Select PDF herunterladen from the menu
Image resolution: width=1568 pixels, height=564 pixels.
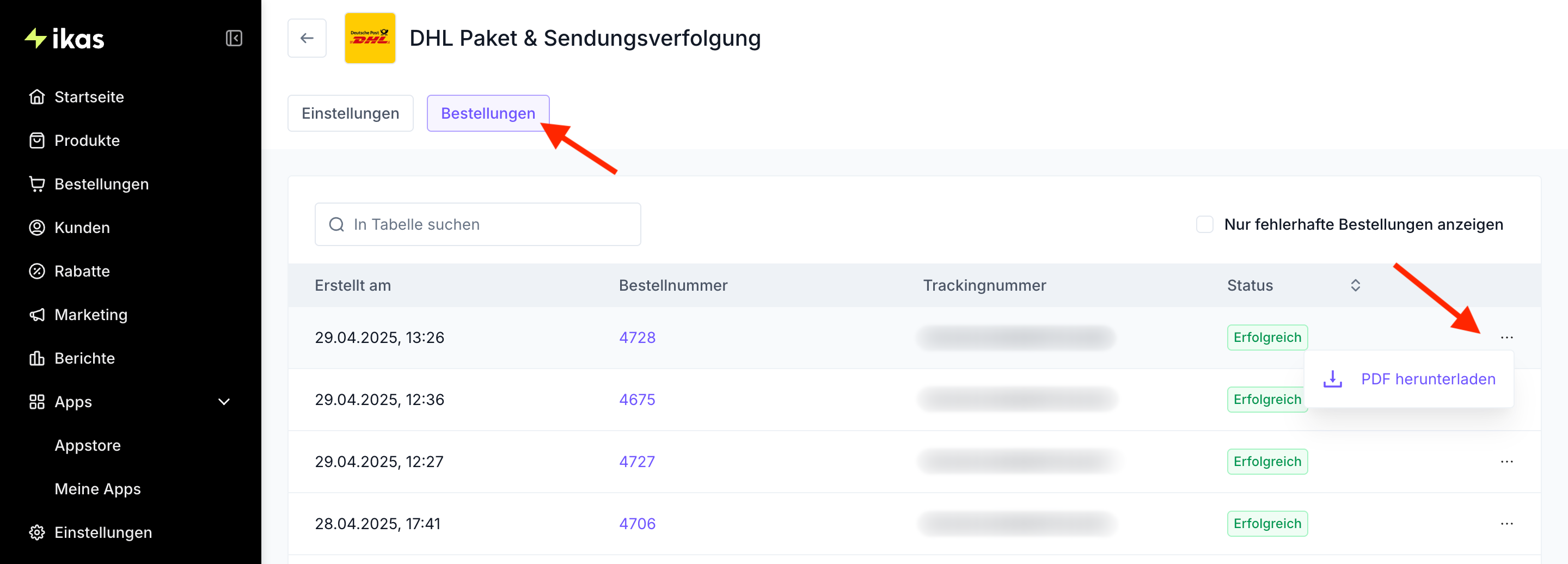coord(1408,379)
